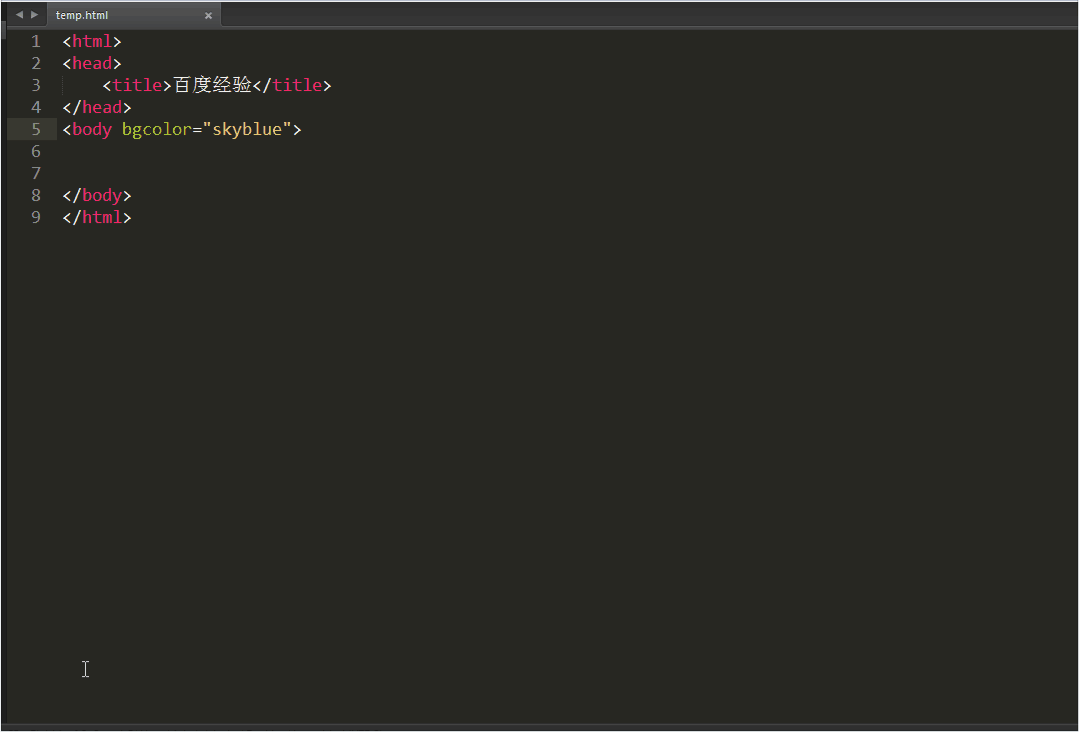Click the body tag name on line 5
This screenshot has height=732, width=1079.
coord(92,129)
